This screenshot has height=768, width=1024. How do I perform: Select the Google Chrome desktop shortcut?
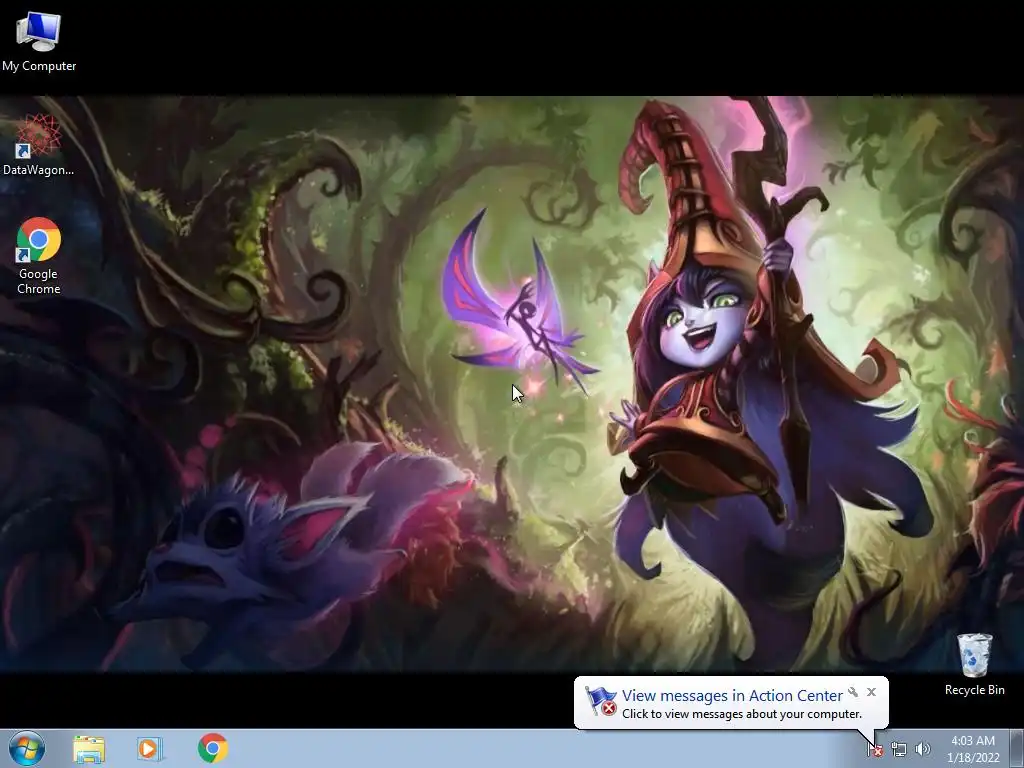click(x=39, y=256)
